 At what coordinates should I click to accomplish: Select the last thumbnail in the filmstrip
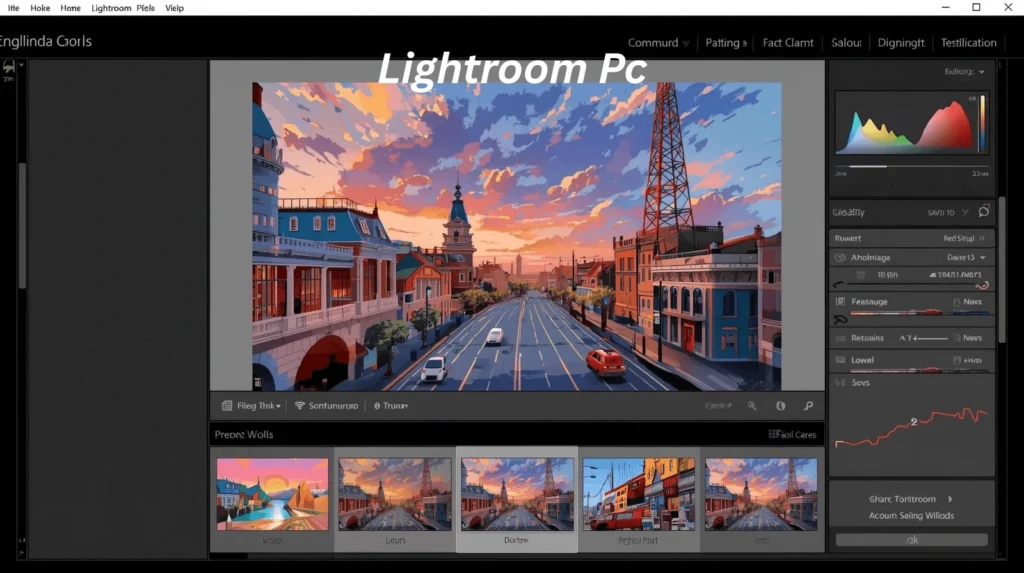pos(761,494)
